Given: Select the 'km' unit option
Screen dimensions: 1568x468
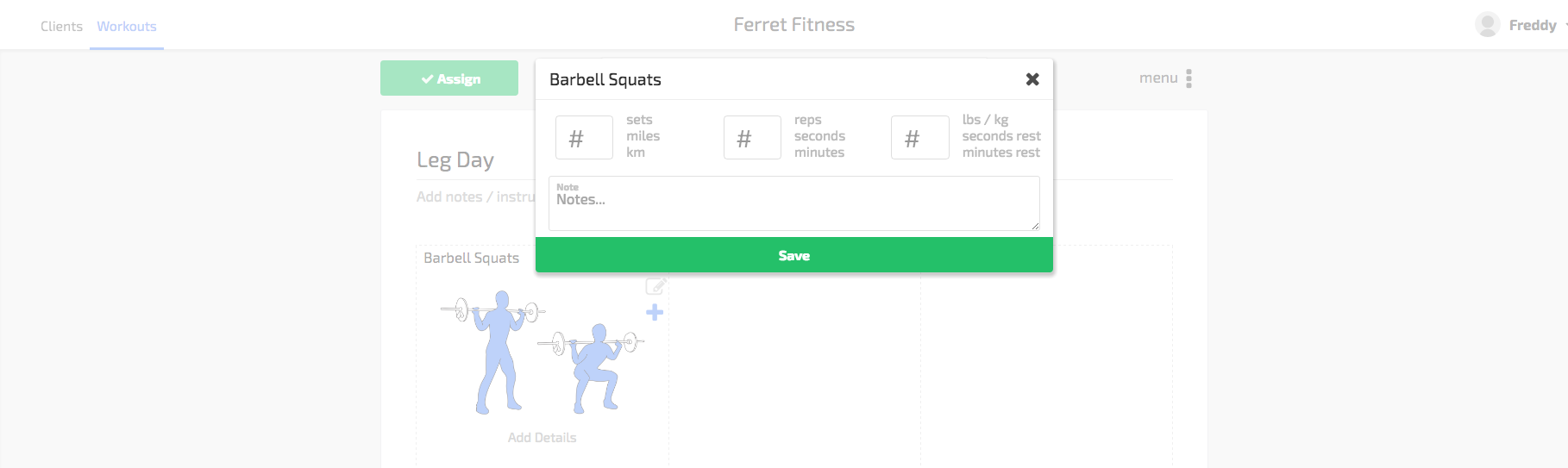Looking at the screenshot, I should [636, 153].
